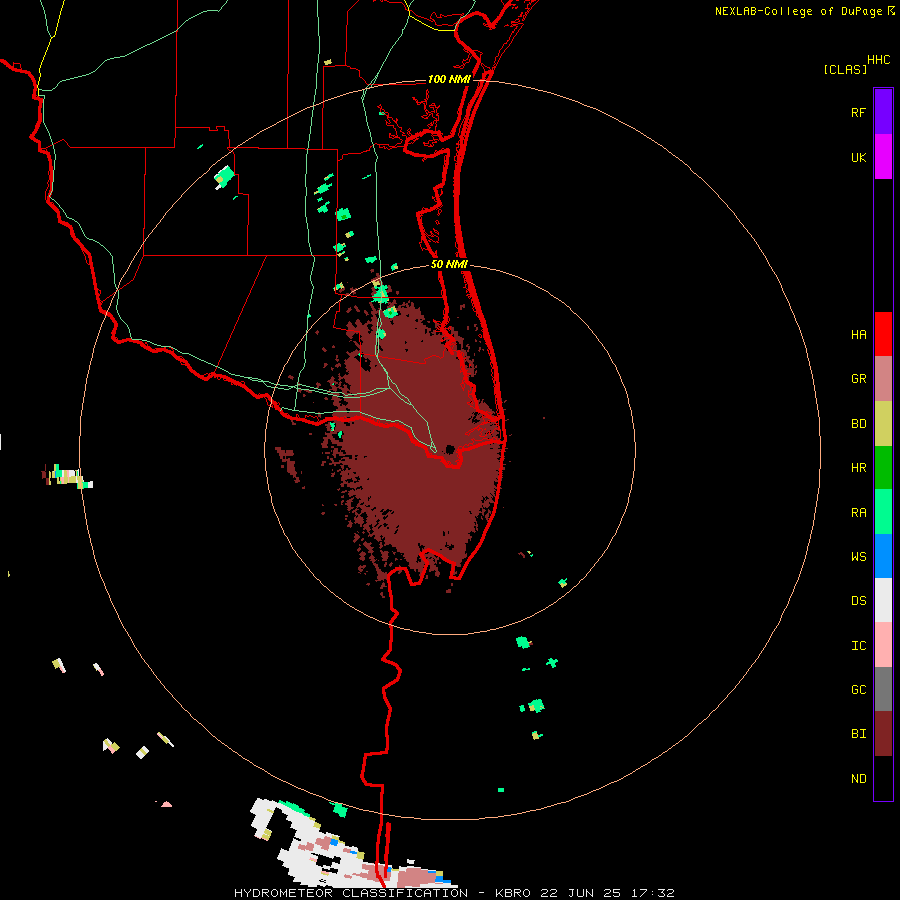Viewport: 900px width, 900px height.
Task: Click the BD yellow legend swatch
Action: tap(883, 424)
